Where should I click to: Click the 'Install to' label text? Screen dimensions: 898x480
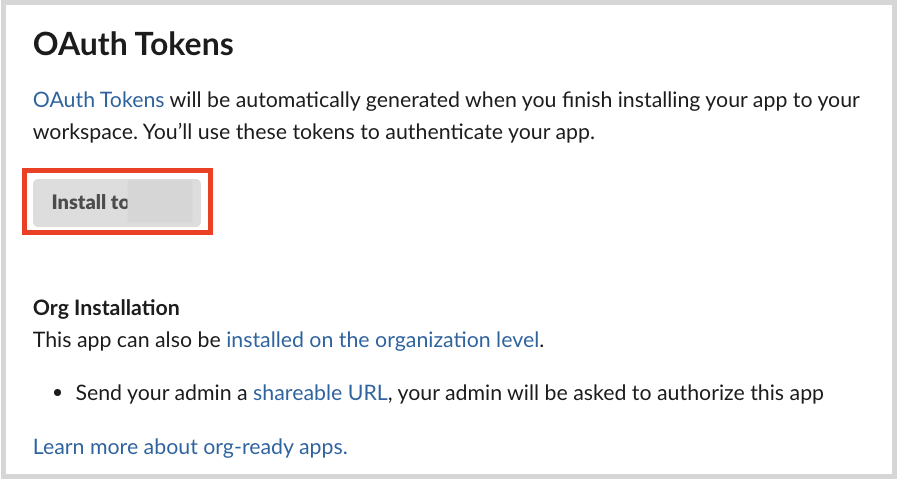point(89,202)
